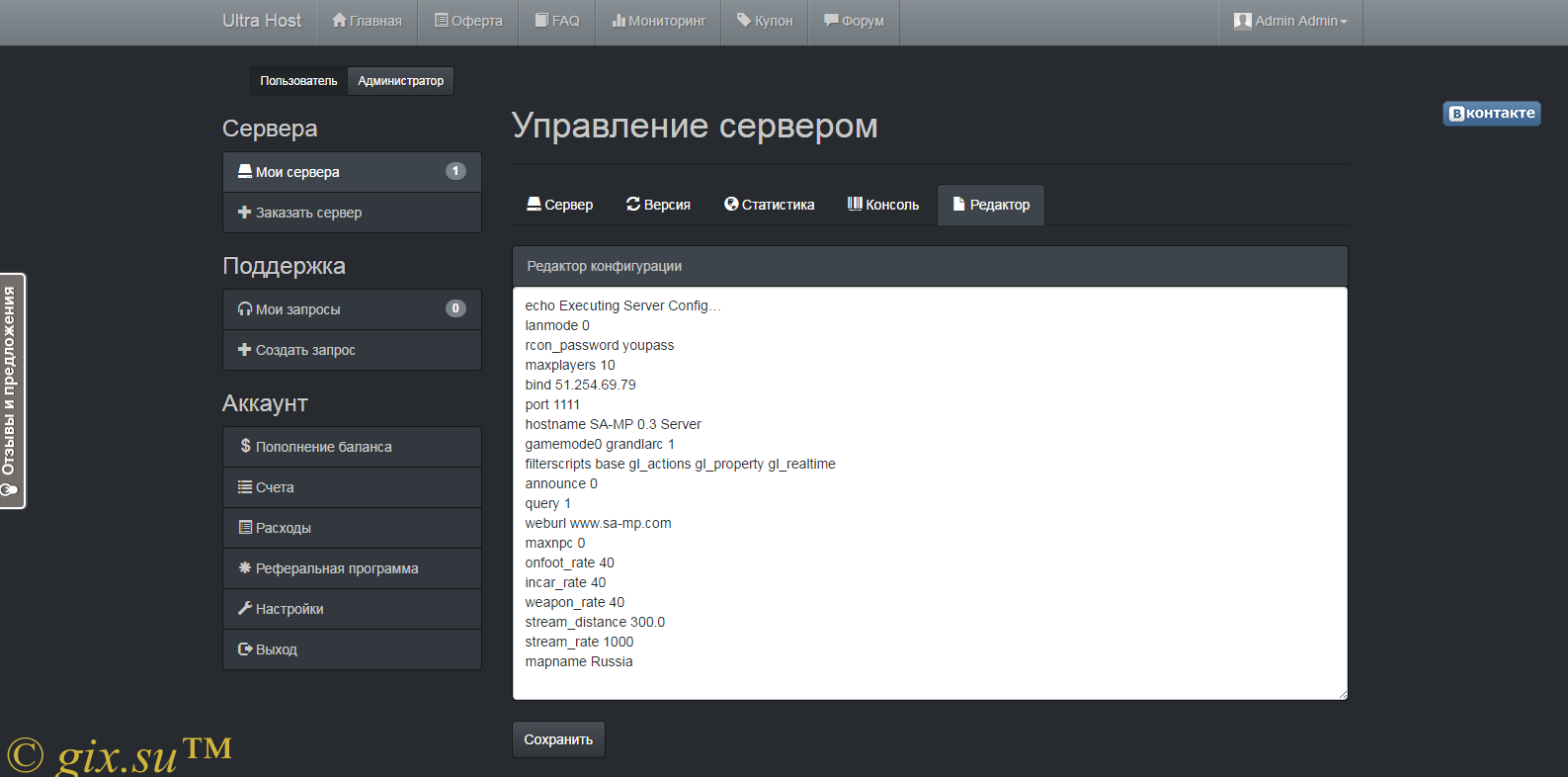
Task: Select the Консоль tab
Action: (x=883, y=205)
